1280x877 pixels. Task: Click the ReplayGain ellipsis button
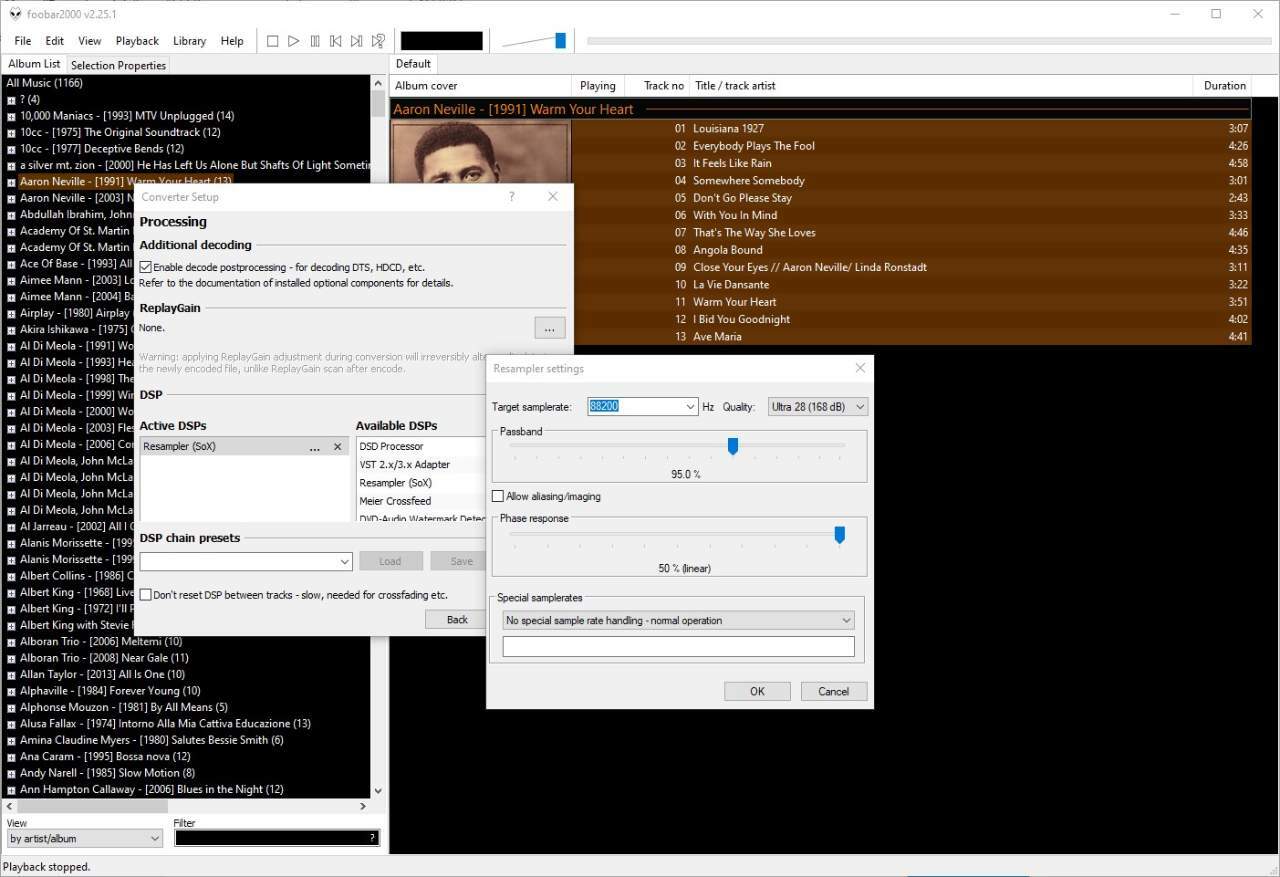point(549,328)
